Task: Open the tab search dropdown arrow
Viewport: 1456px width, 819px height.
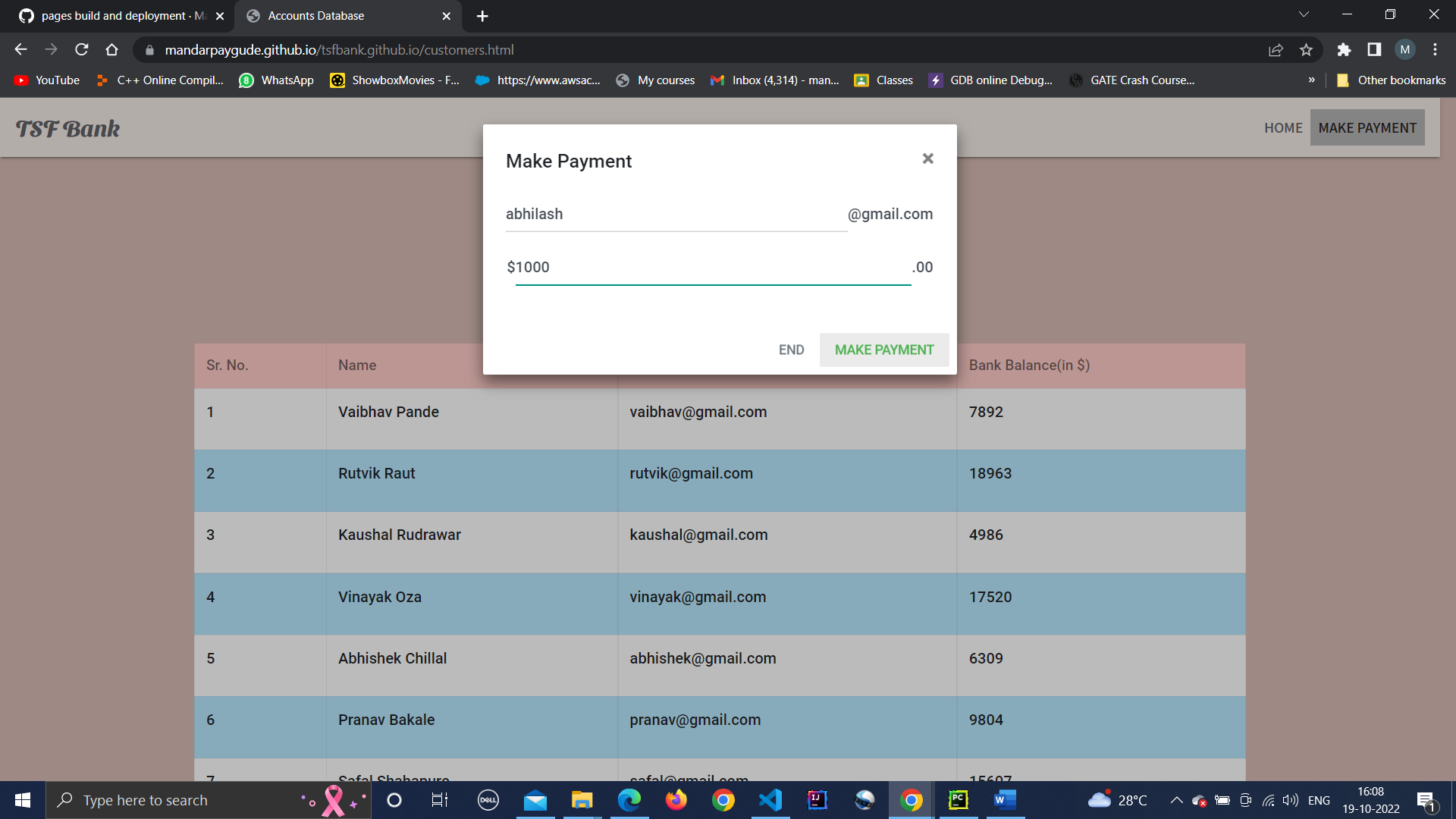Action: tap(1303, 14)
